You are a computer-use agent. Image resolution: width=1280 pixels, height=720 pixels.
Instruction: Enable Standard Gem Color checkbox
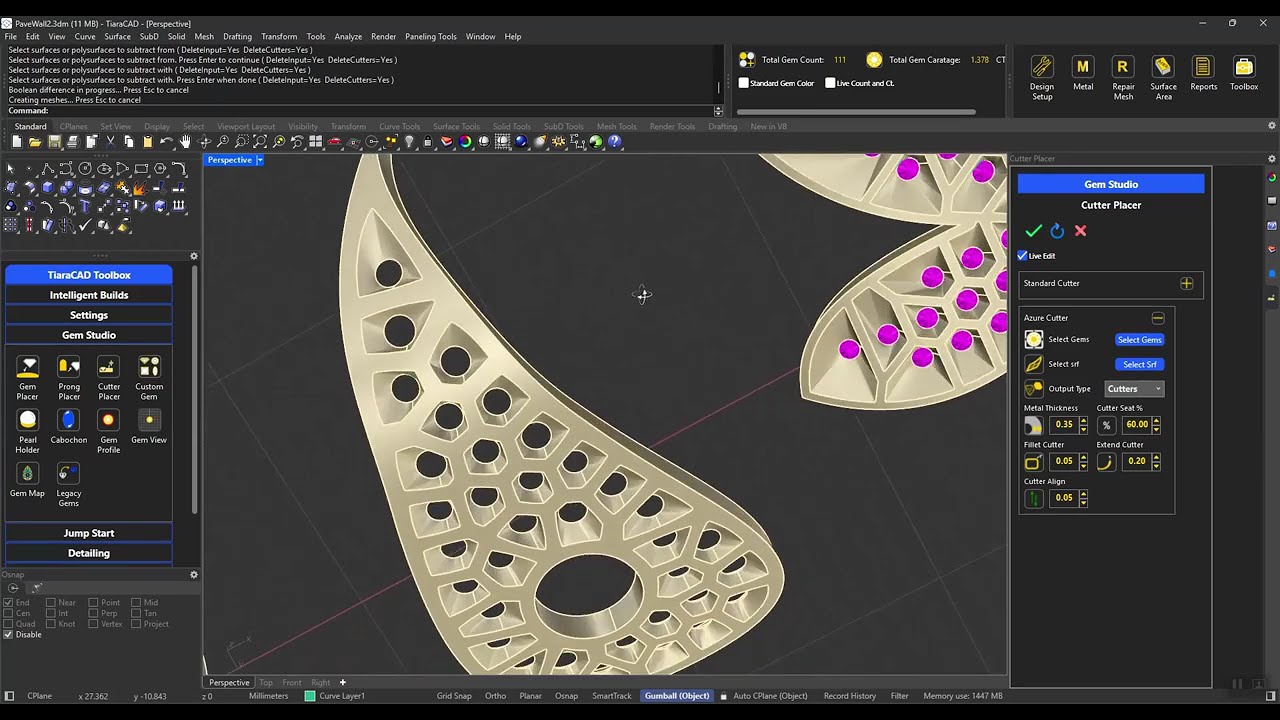tap(744, 83)
